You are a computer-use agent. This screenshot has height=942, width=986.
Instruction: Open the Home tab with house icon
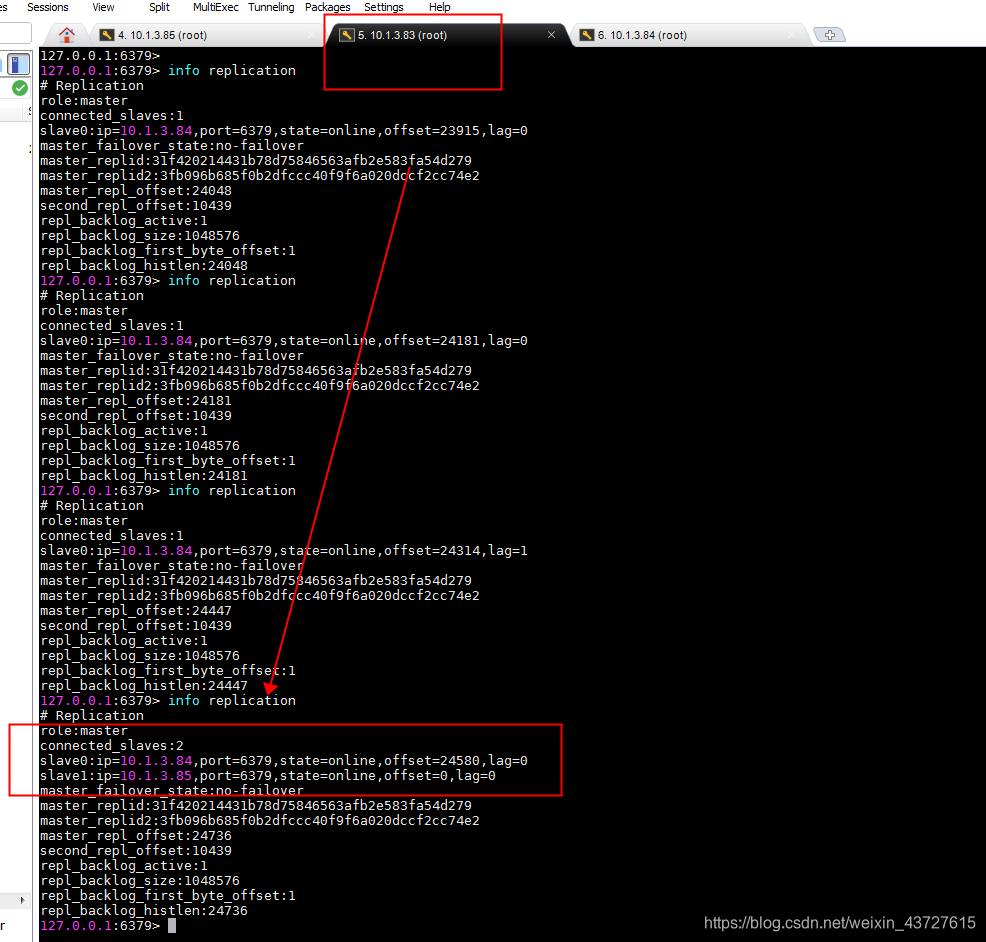[x=67, y=35]
